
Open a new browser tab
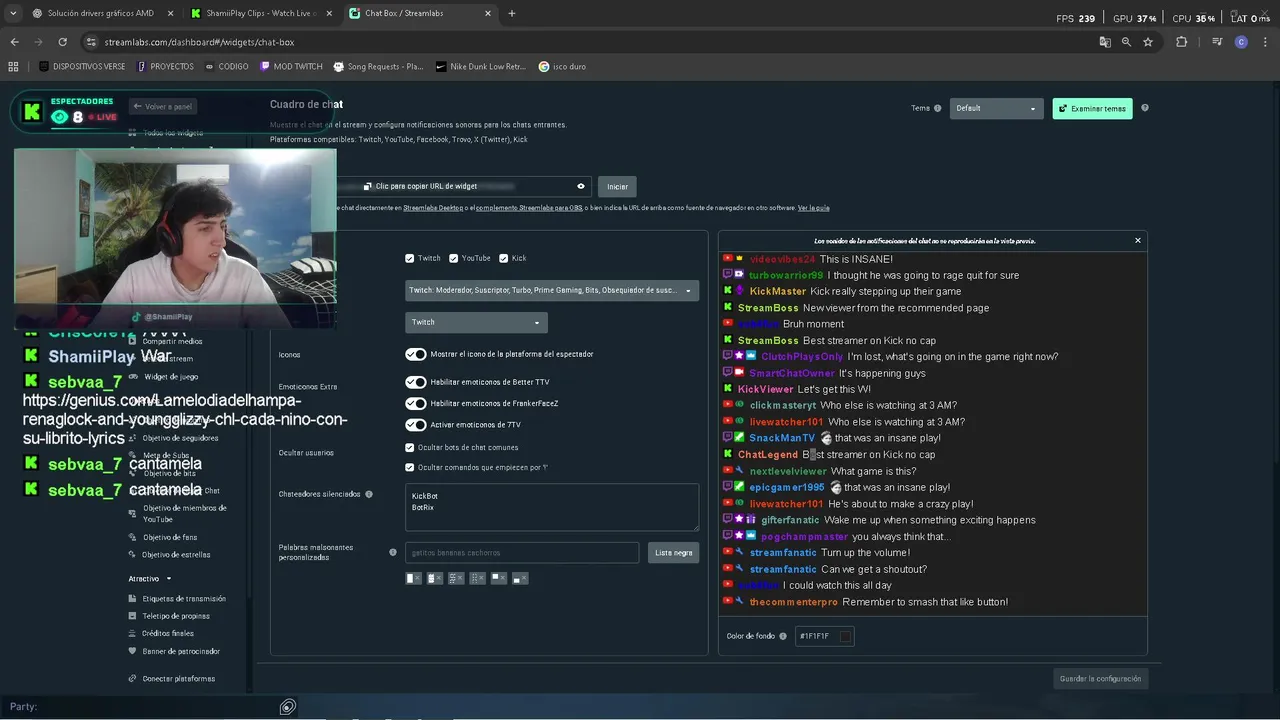[511, 13]
